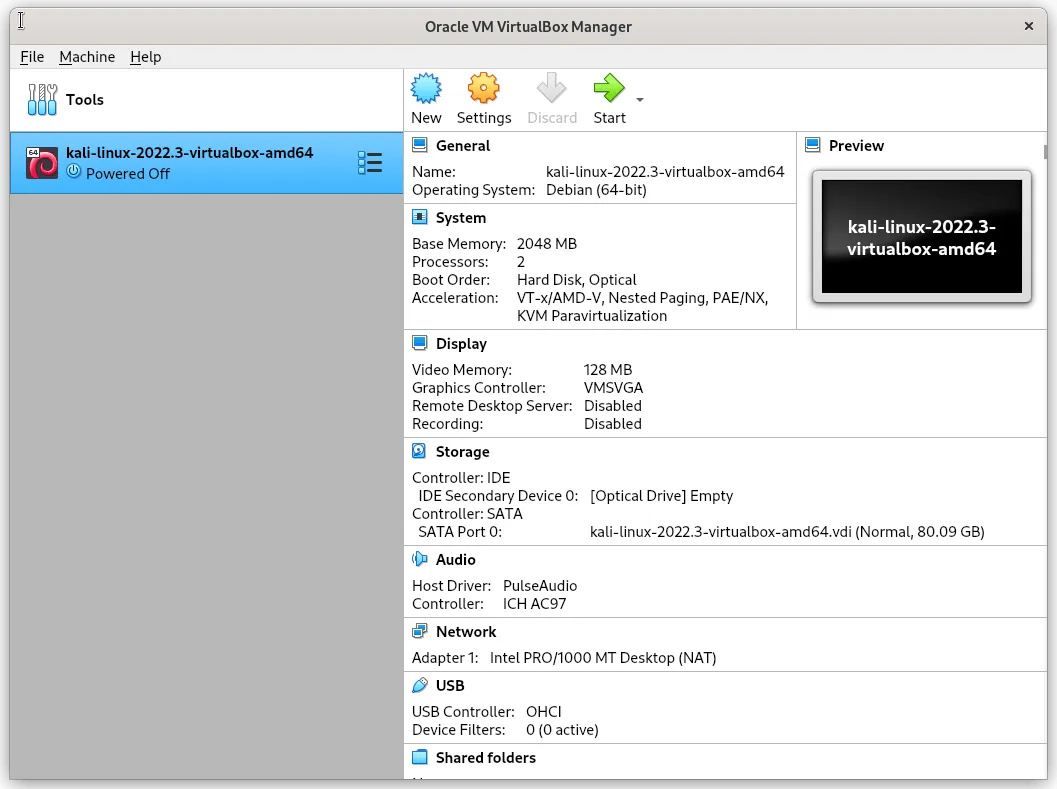Screen dimensions: 1057x789
Task: Open the Machine menu
Action: 87,57
